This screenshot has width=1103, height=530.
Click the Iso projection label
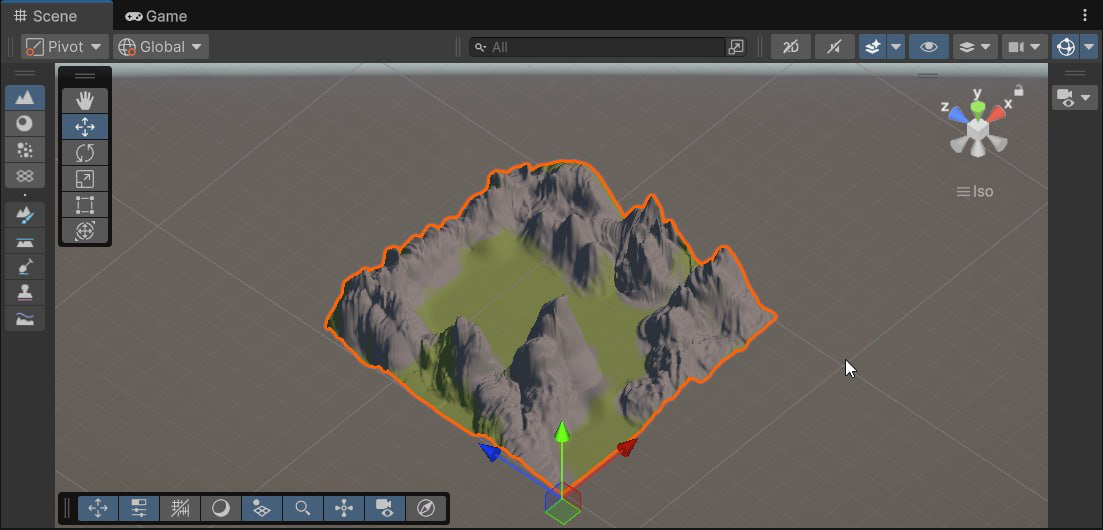click(x=983, y=191)
